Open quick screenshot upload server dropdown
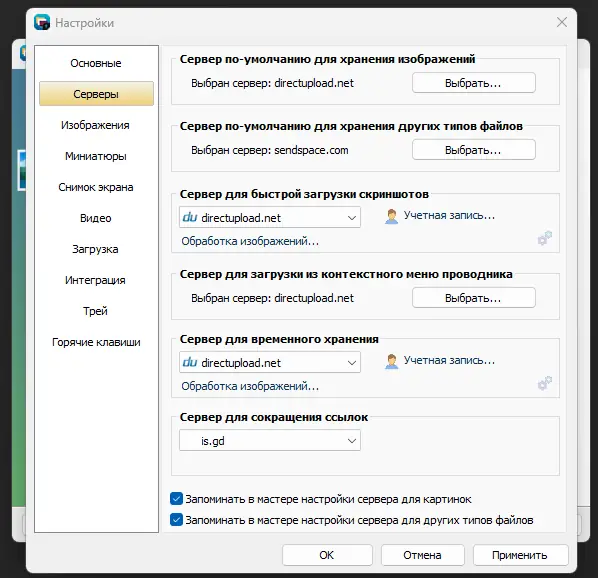Screen dimensions: 598x578 pos(270,217)
